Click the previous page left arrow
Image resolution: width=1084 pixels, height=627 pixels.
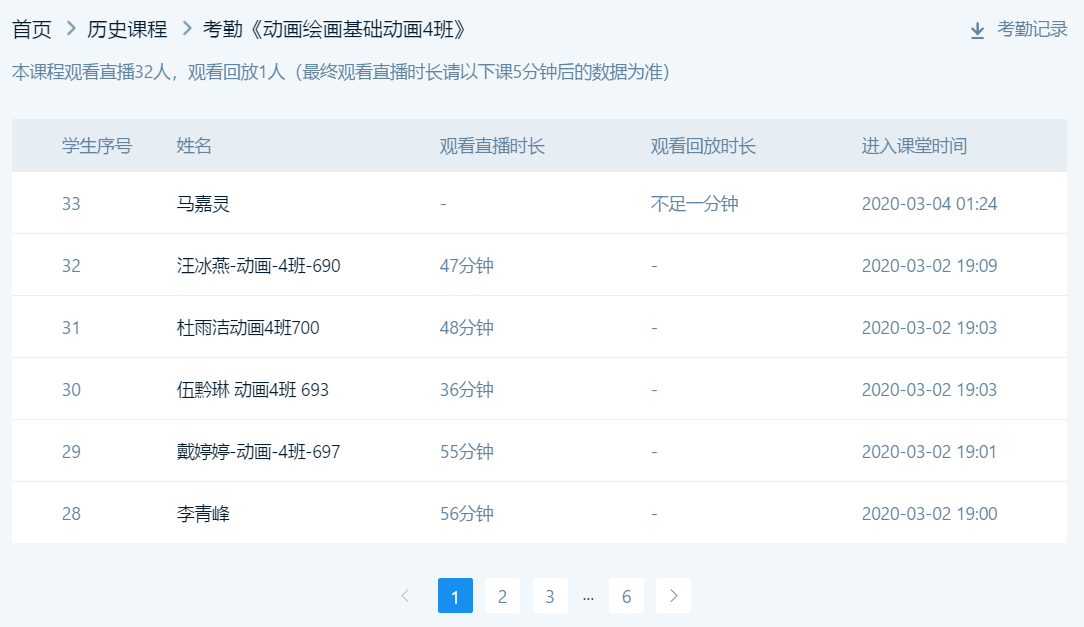(405, 596)
